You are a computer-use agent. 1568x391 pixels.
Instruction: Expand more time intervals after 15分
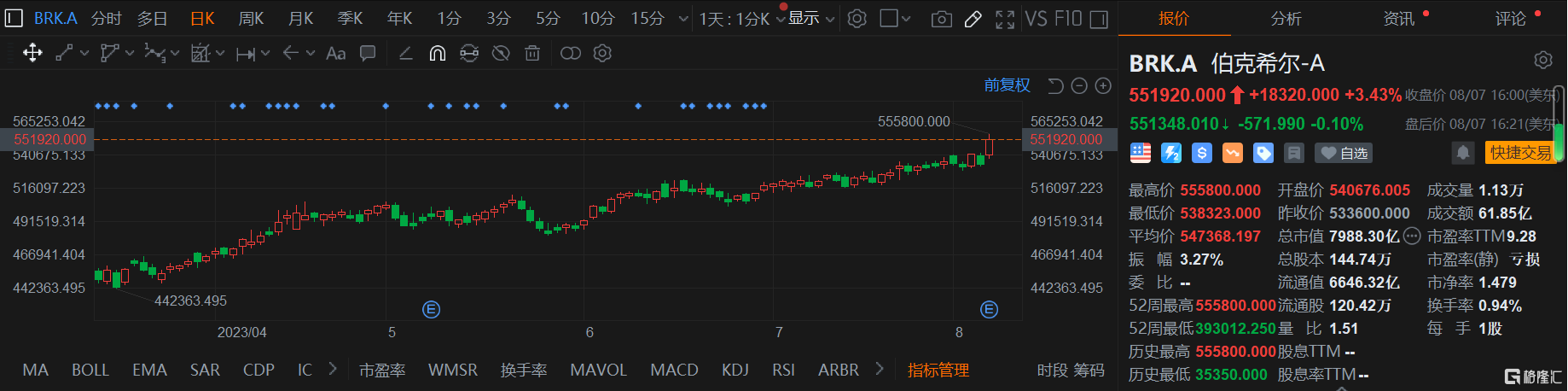click(682, 19)
